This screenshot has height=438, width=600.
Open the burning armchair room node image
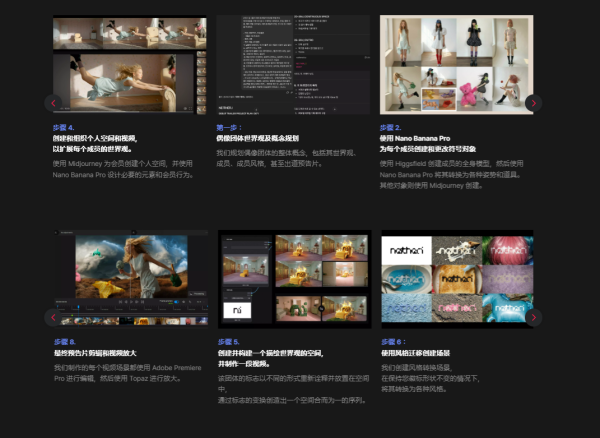point(295,279)
